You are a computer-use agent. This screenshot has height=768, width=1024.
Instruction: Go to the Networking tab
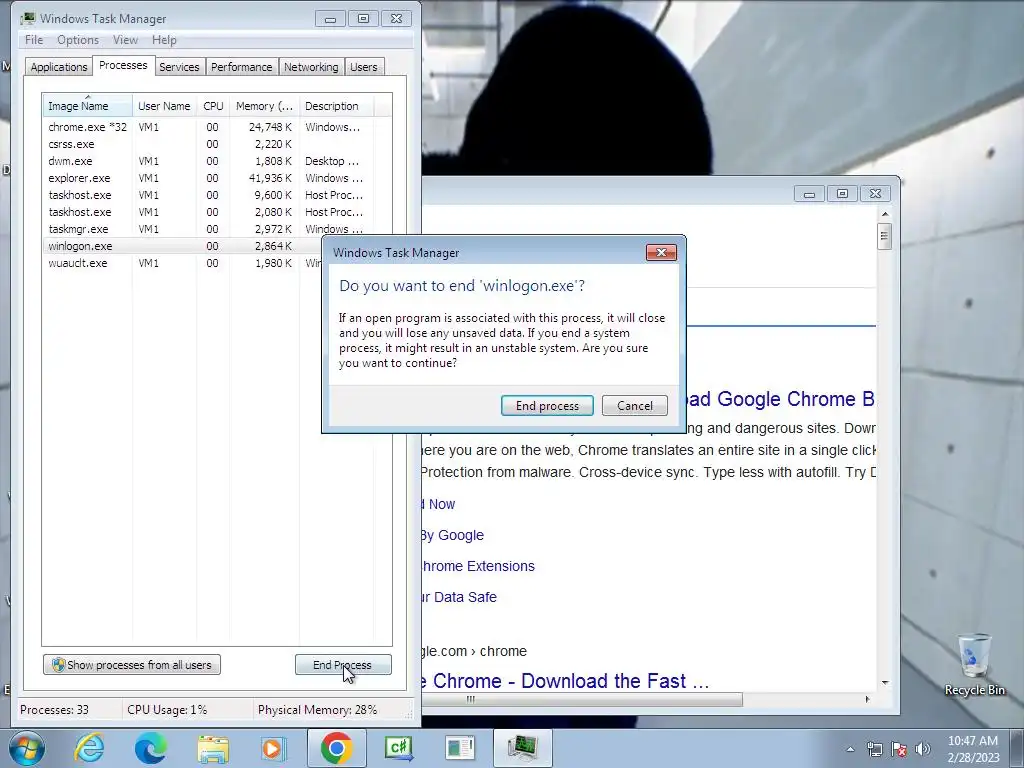click(x=312, y=67)
